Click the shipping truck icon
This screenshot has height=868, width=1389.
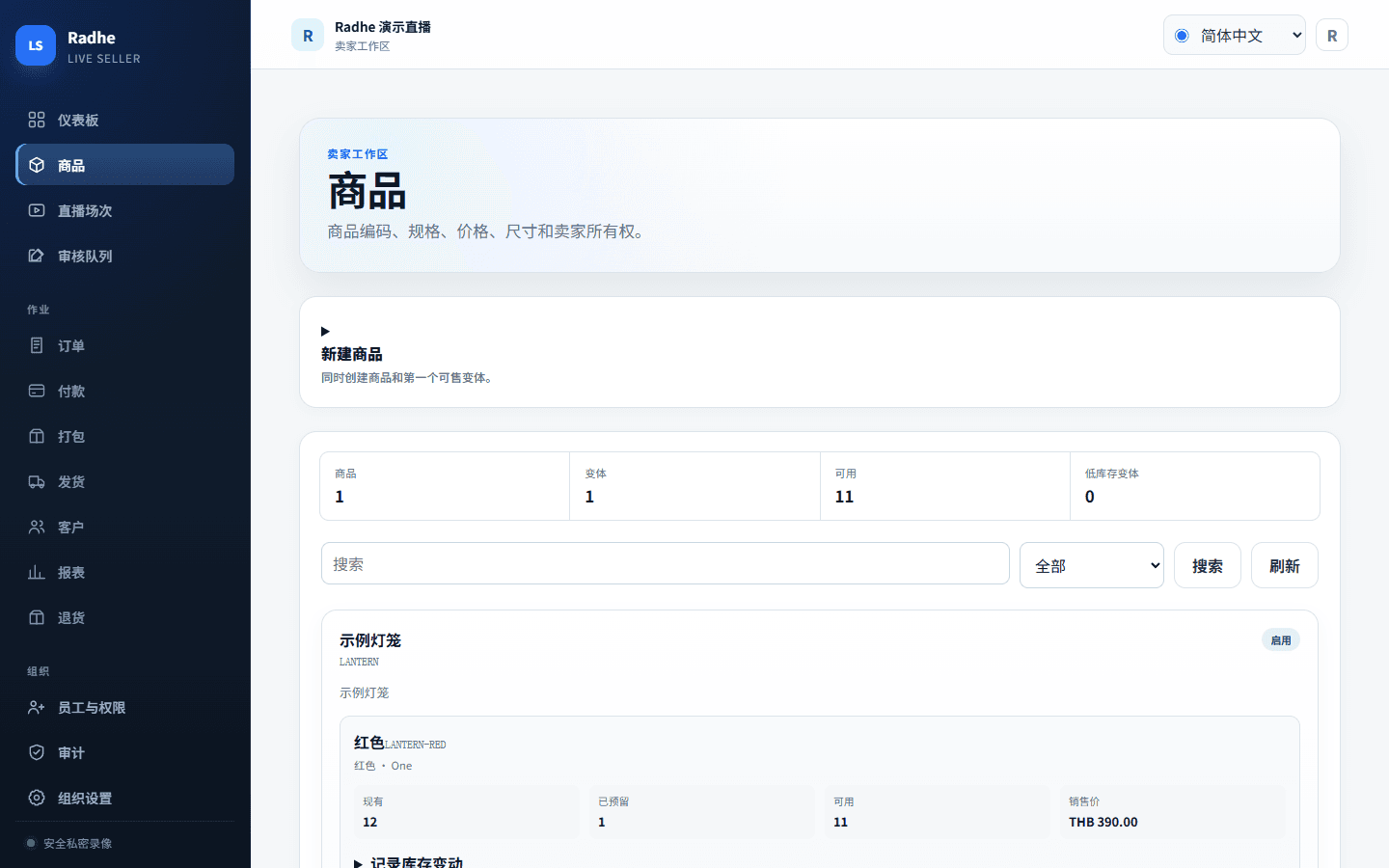coord(37,481)
